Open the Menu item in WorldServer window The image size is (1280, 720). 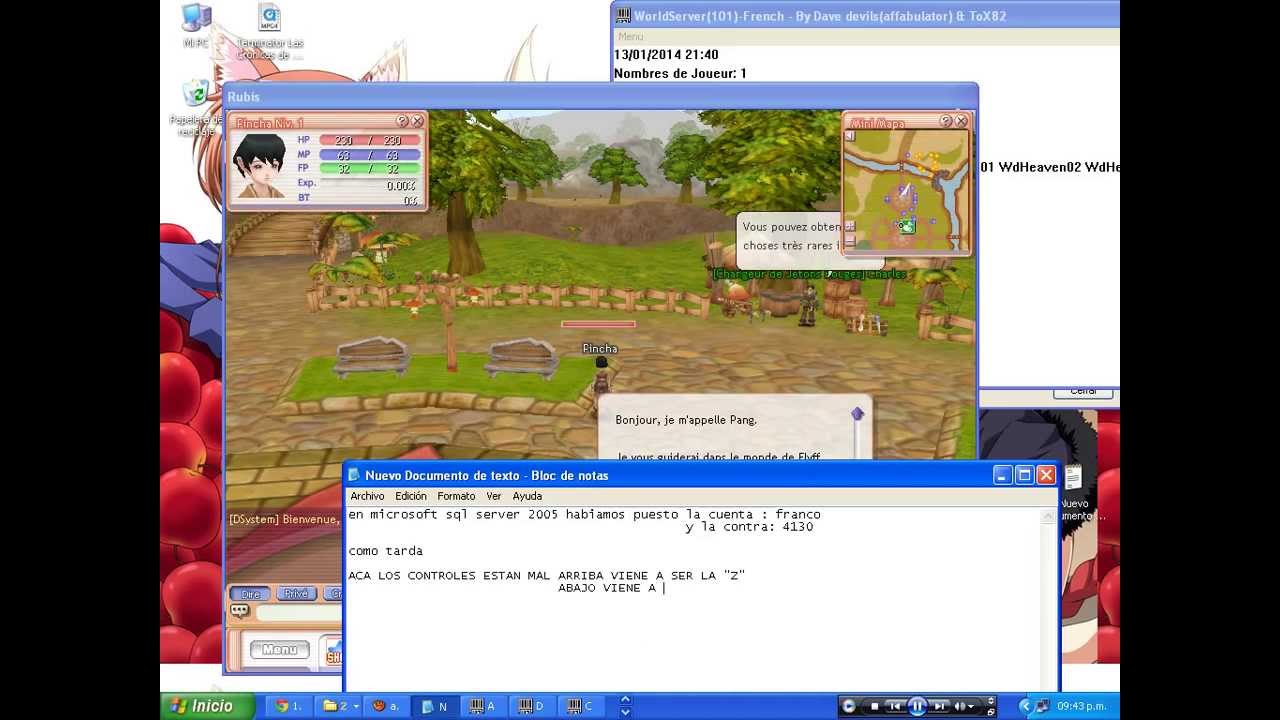630,37
